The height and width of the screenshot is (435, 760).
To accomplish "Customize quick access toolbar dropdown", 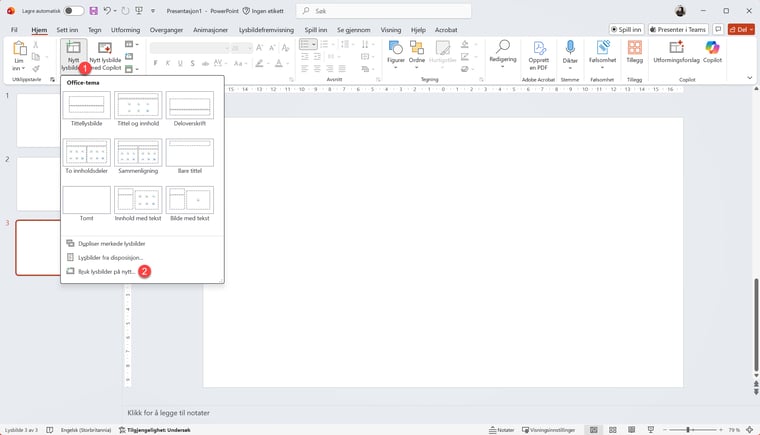I will (x=153, y=11).
